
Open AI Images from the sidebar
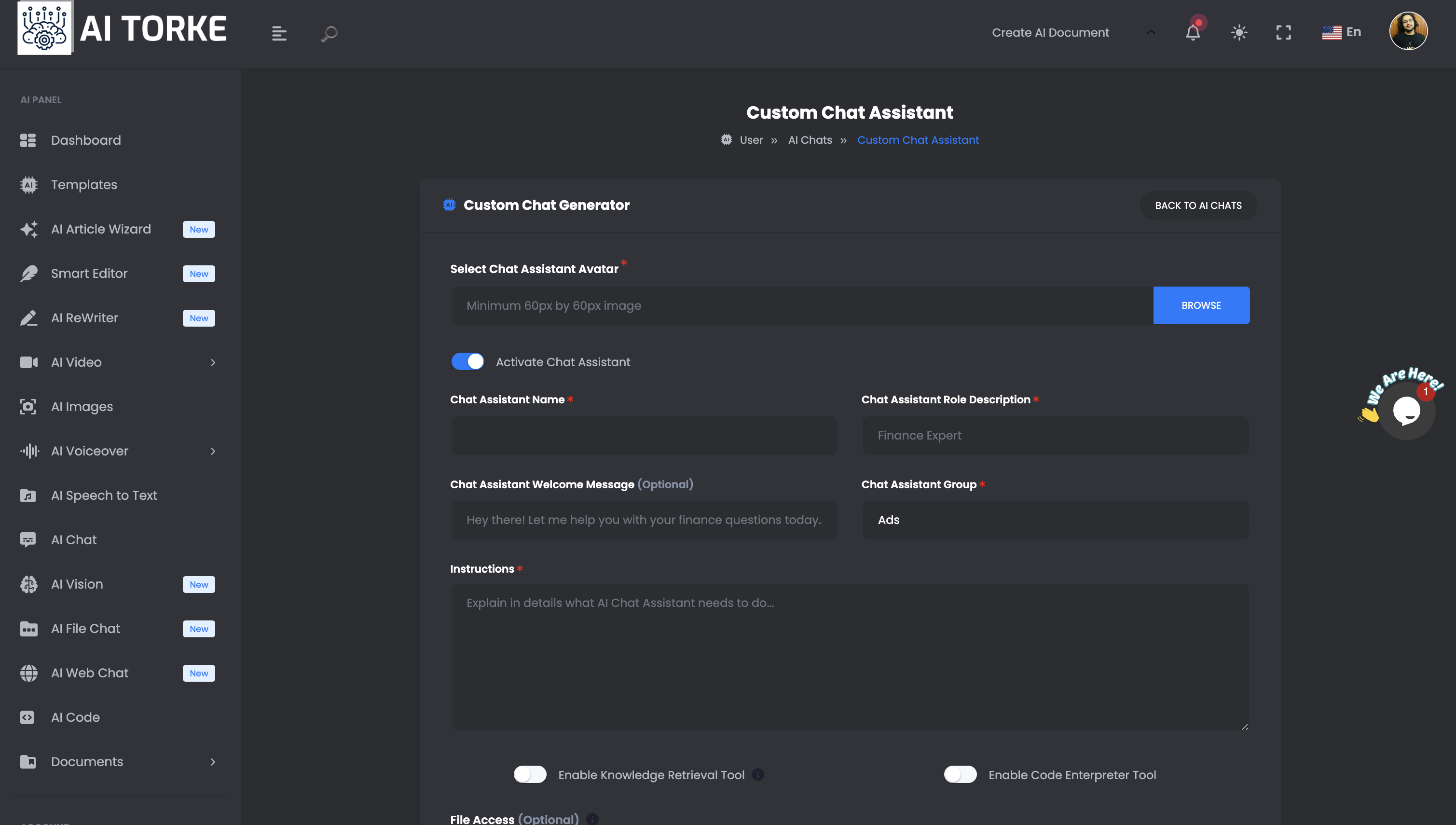(82, 406)
